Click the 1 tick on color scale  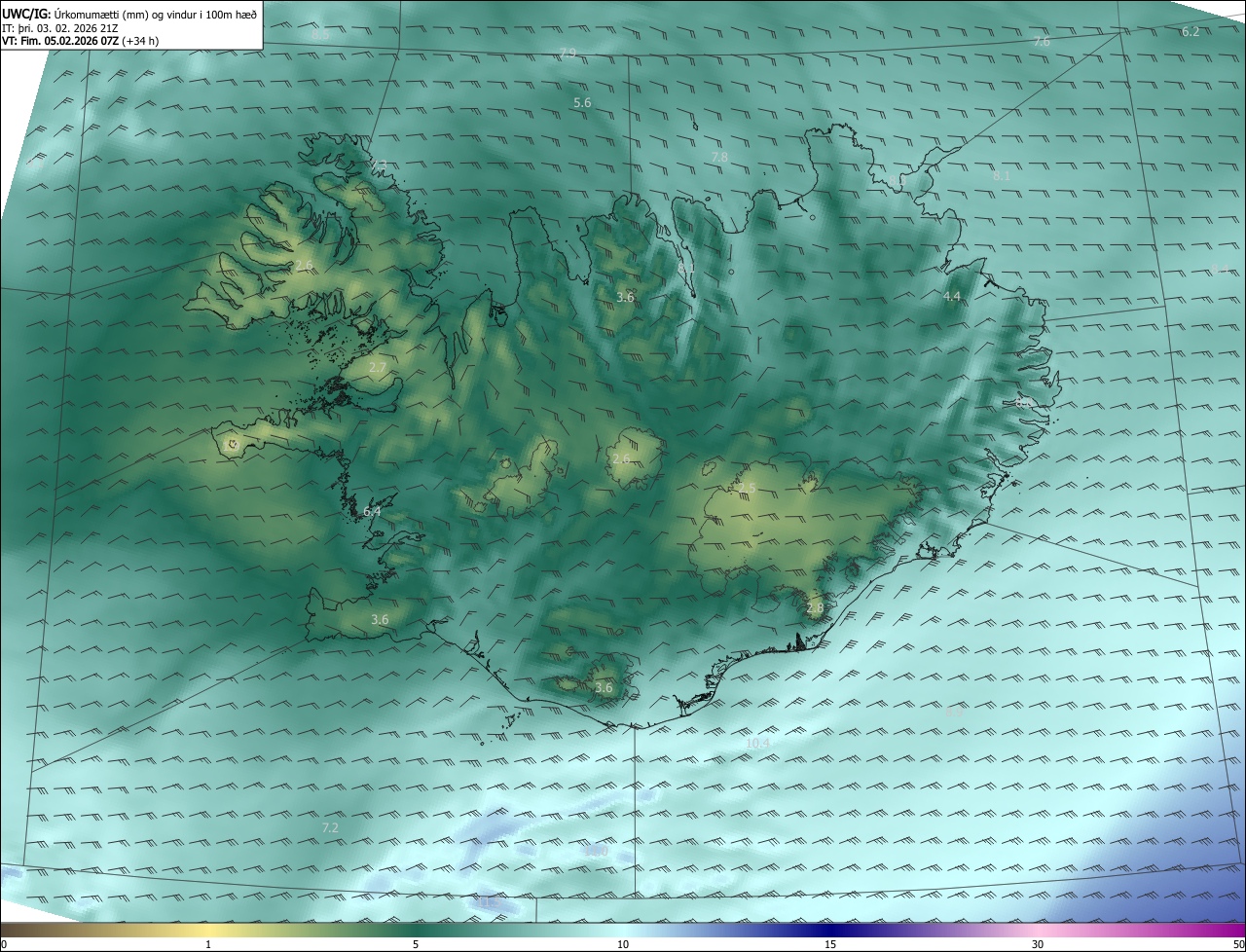[208, 944]
